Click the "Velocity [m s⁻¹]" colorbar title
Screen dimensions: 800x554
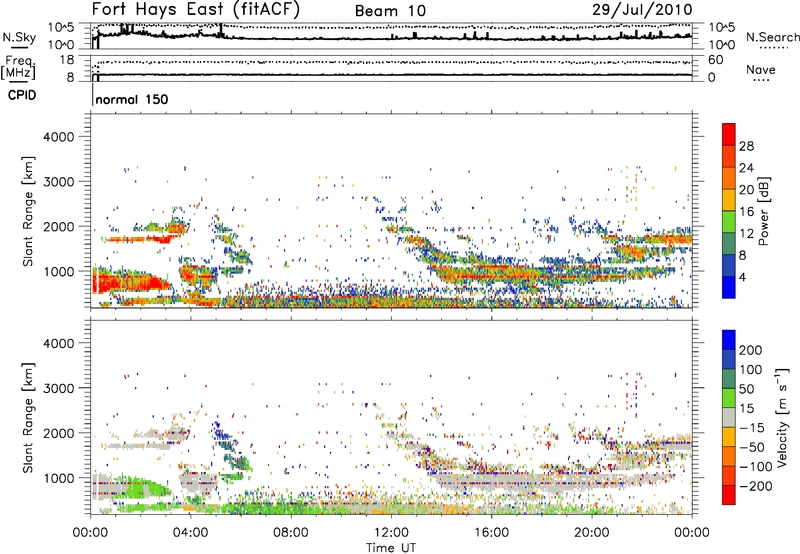point(781,418)
